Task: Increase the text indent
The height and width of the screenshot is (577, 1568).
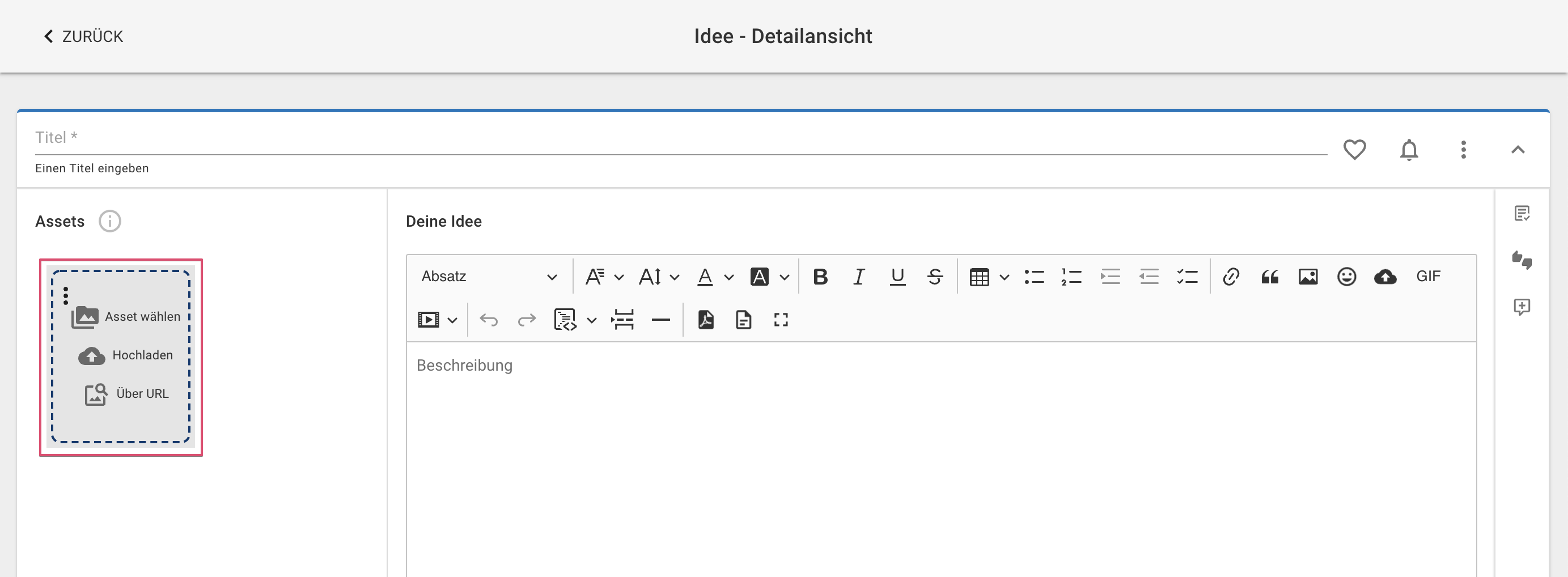Action: [x=1111, y=277]
